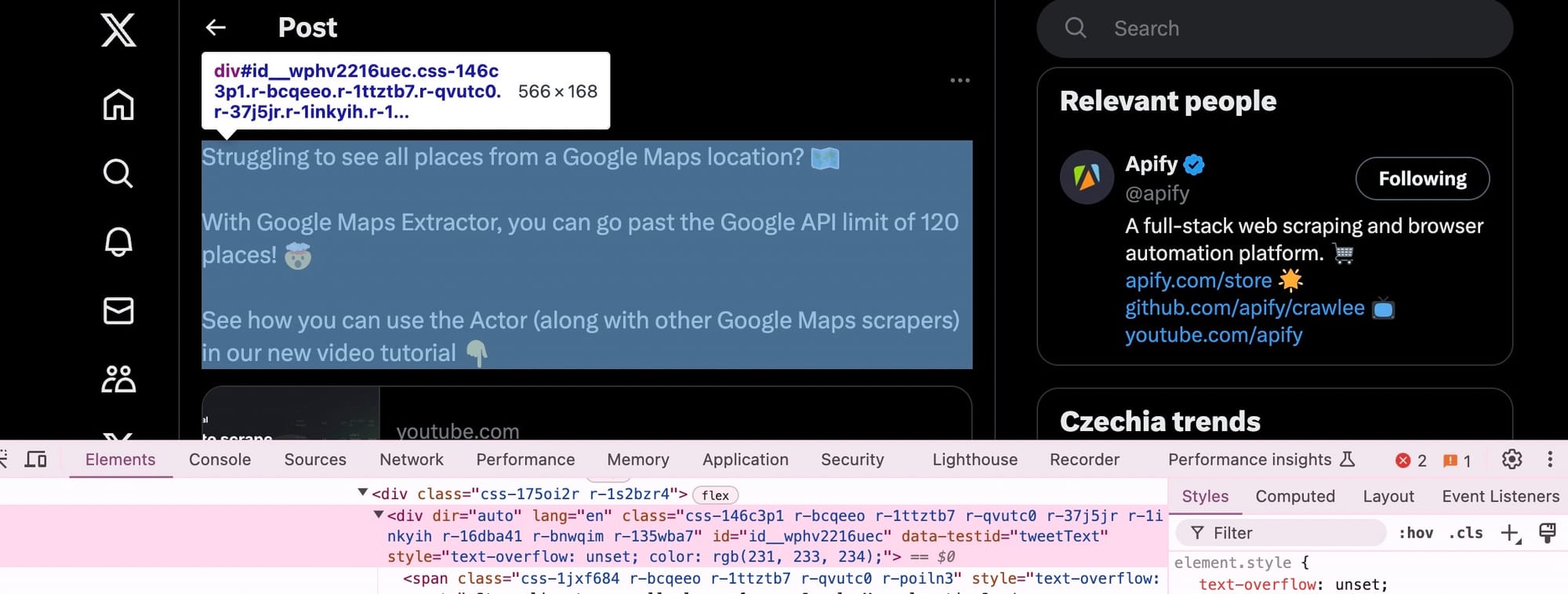
Task: Toggle the computed styles sidebar icon
Action: point(1547,533)
